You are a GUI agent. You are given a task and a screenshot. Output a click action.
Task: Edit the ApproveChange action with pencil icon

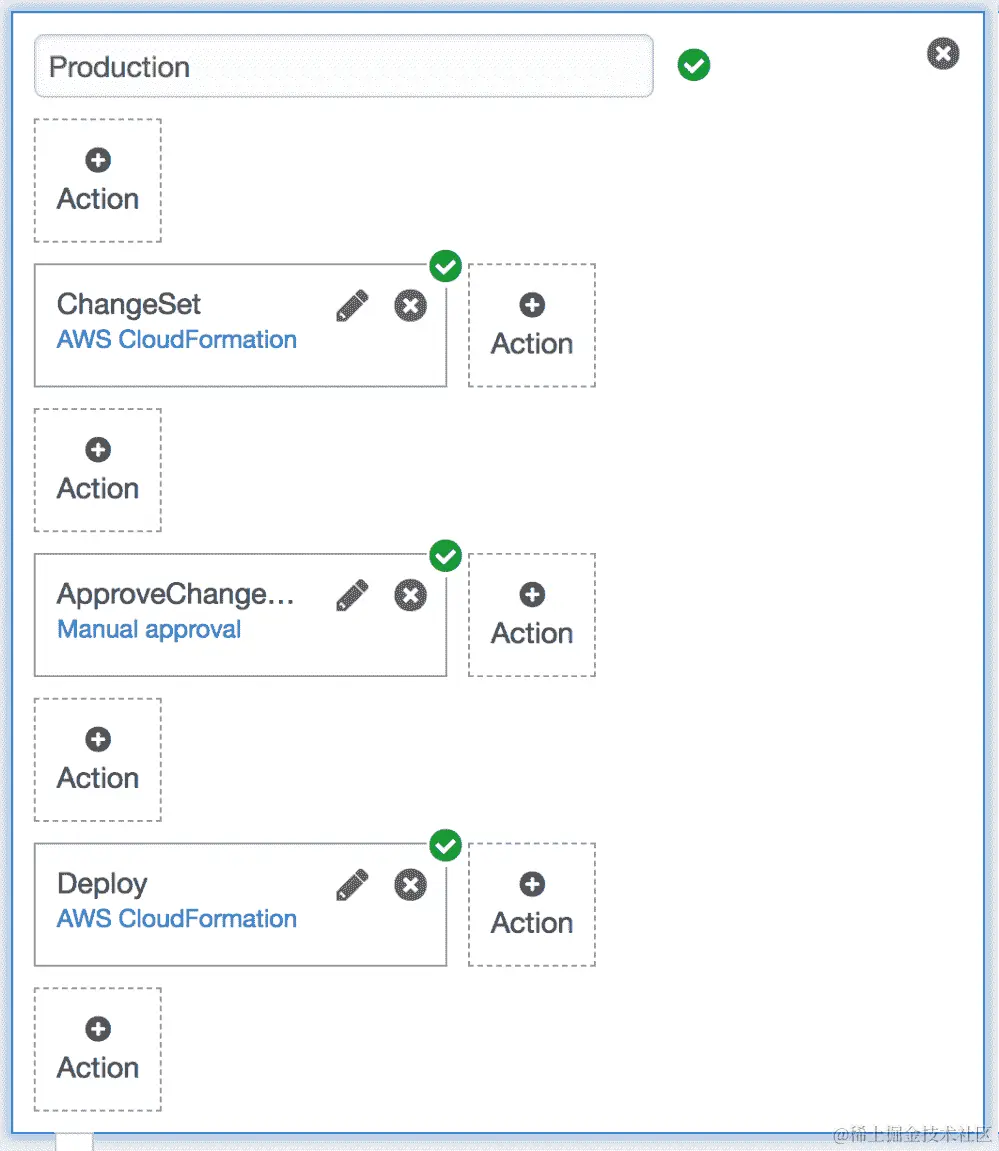[352, 596]
